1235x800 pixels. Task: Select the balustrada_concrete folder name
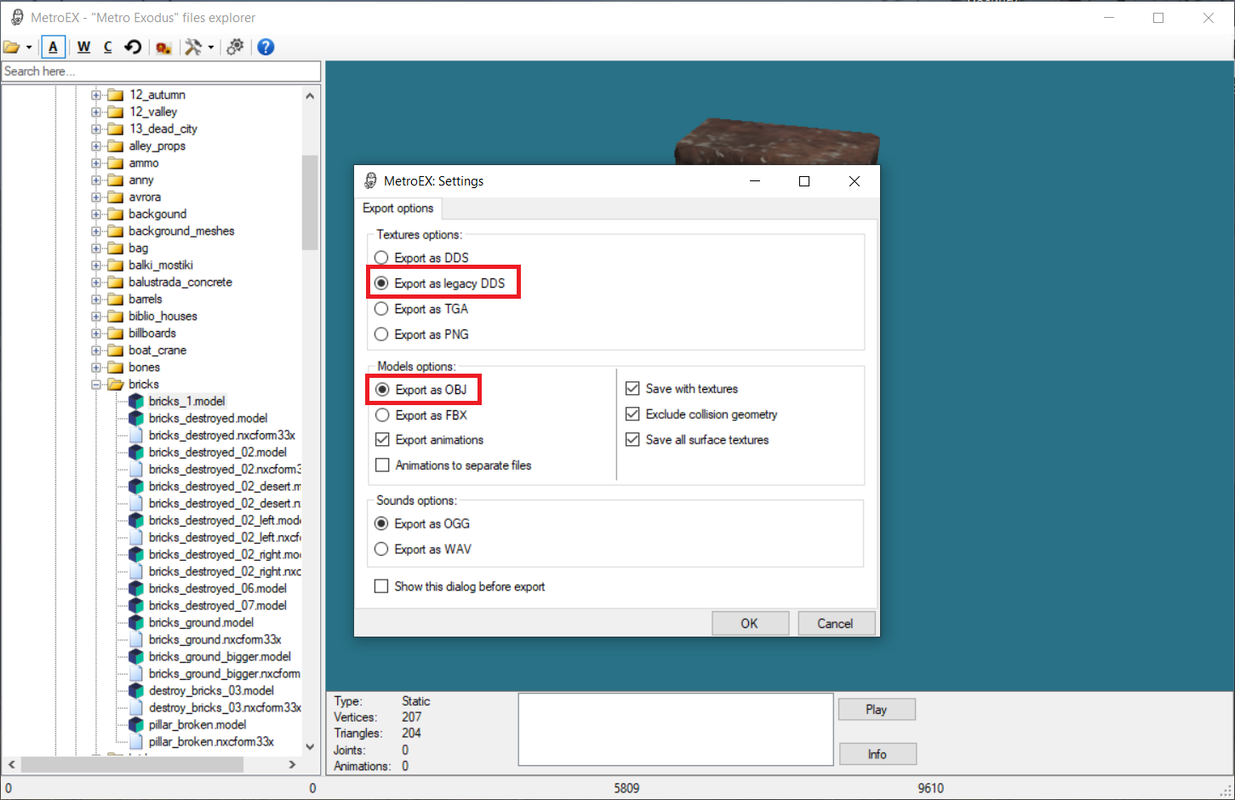[180, 282]
